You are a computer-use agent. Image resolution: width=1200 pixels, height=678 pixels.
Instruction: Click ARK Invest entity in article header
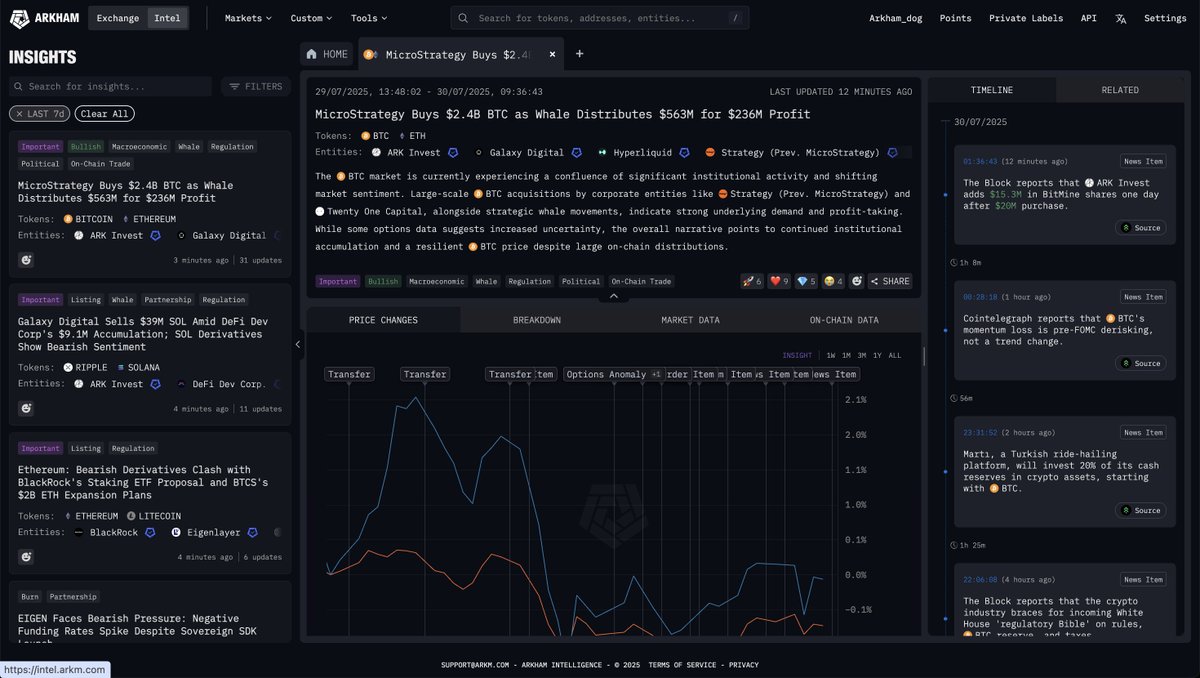click(x=406, y=153)
